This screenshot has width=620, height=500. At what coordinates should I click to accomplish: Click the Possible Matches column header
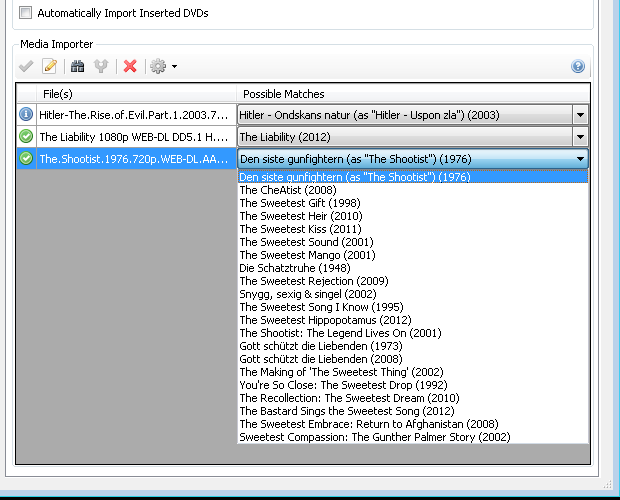coord(413,94)
